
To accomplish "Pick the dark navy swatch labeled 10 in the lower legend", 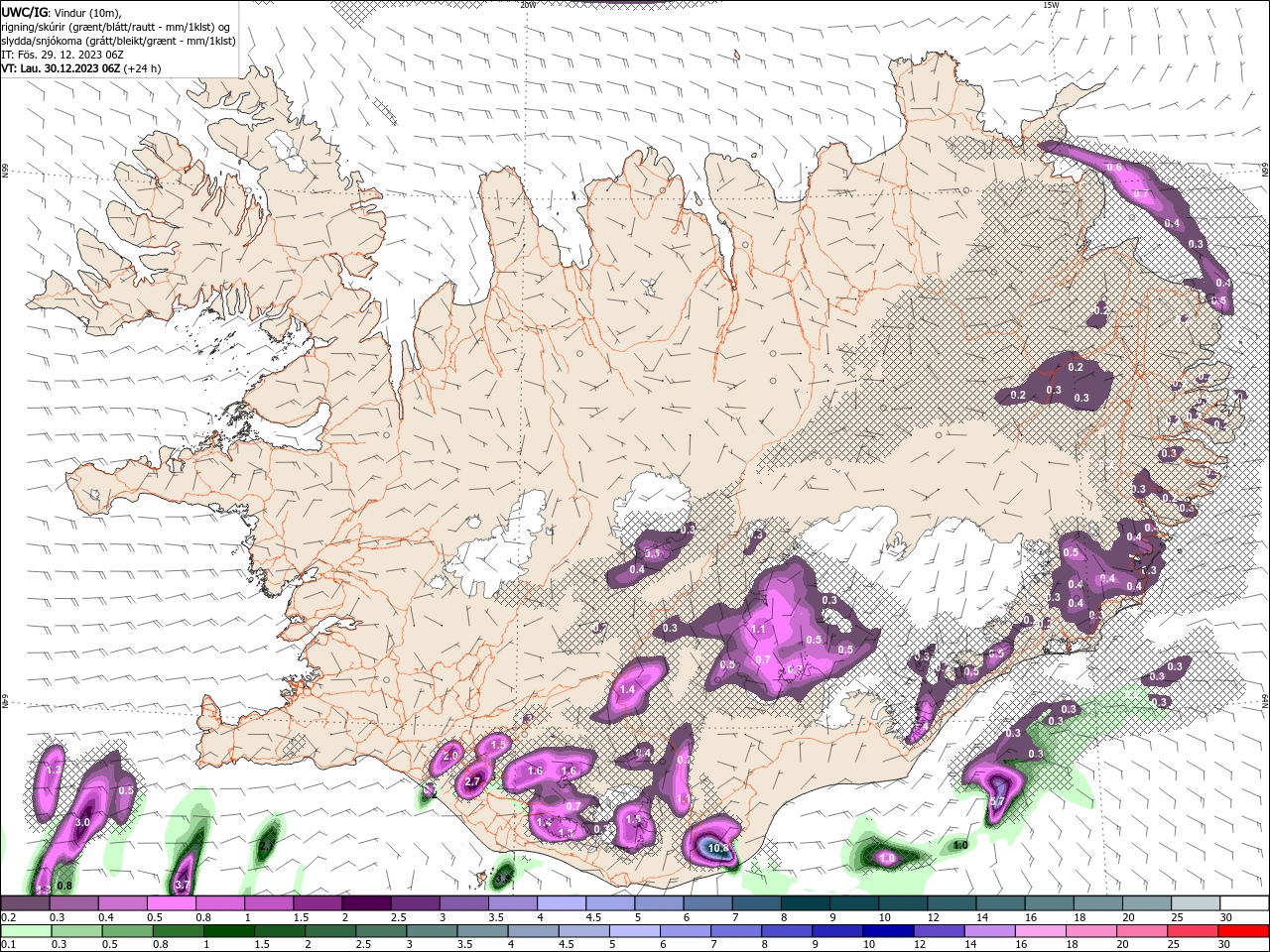I will 890,931.
